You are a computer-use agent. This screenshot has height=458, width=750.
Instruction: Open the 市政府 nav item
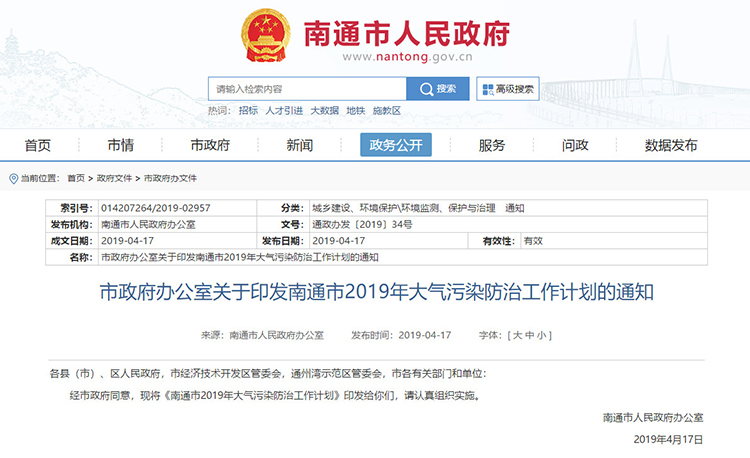click(x=210, y=145)
